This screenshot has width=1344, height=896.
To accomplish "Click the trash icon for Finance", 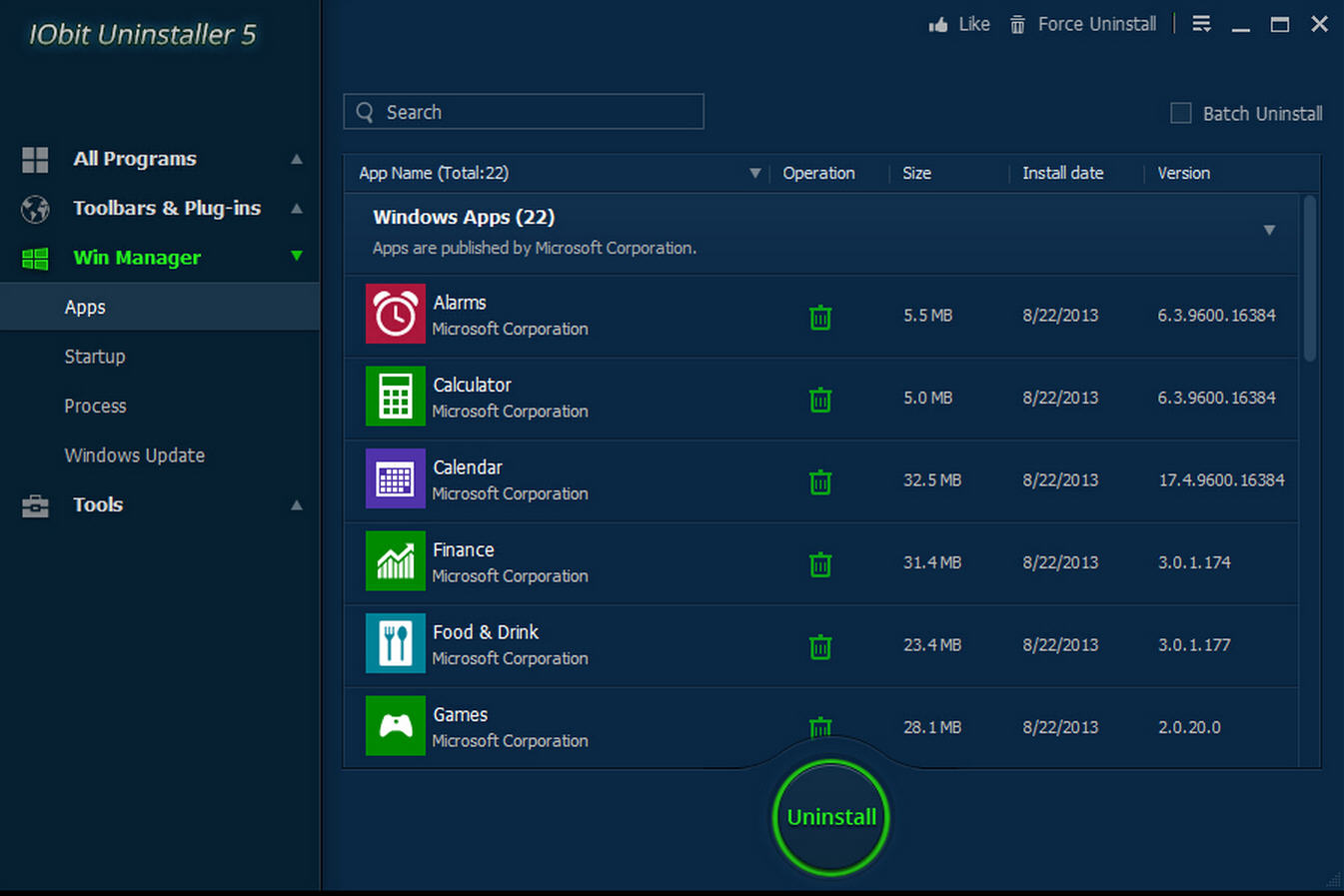I will tap(820, 564).
